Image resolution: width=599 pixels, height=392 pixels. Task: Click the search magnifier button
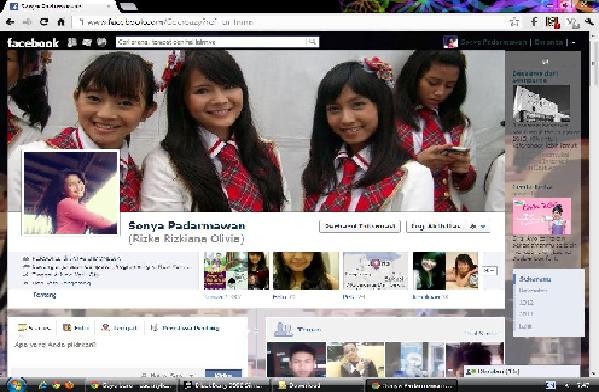pyautogui.click(x=312, y=42)
